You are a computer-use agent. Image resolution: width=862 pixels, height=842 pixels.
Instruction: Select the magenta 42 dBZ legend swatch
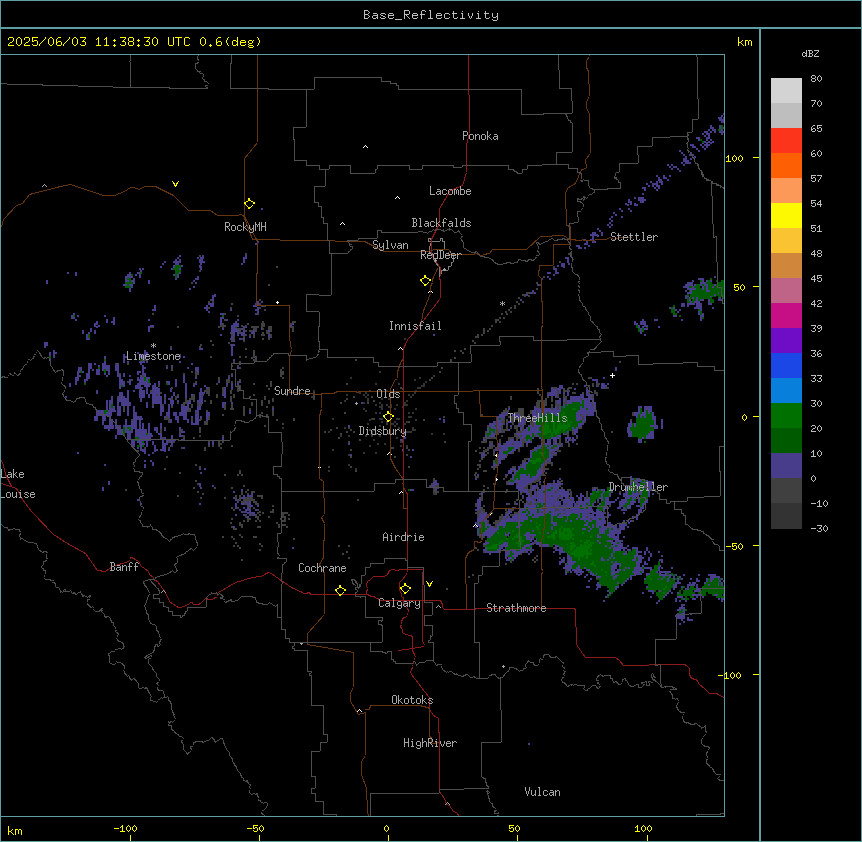(786, 315)
